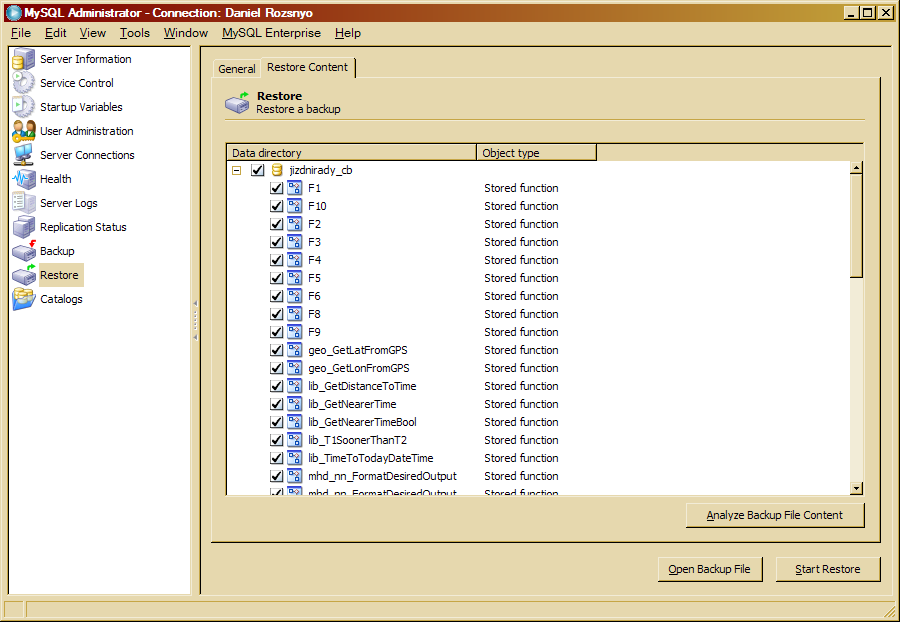
Task: Click the Catalogs folder icon
Action: click(x=24, y=299)
